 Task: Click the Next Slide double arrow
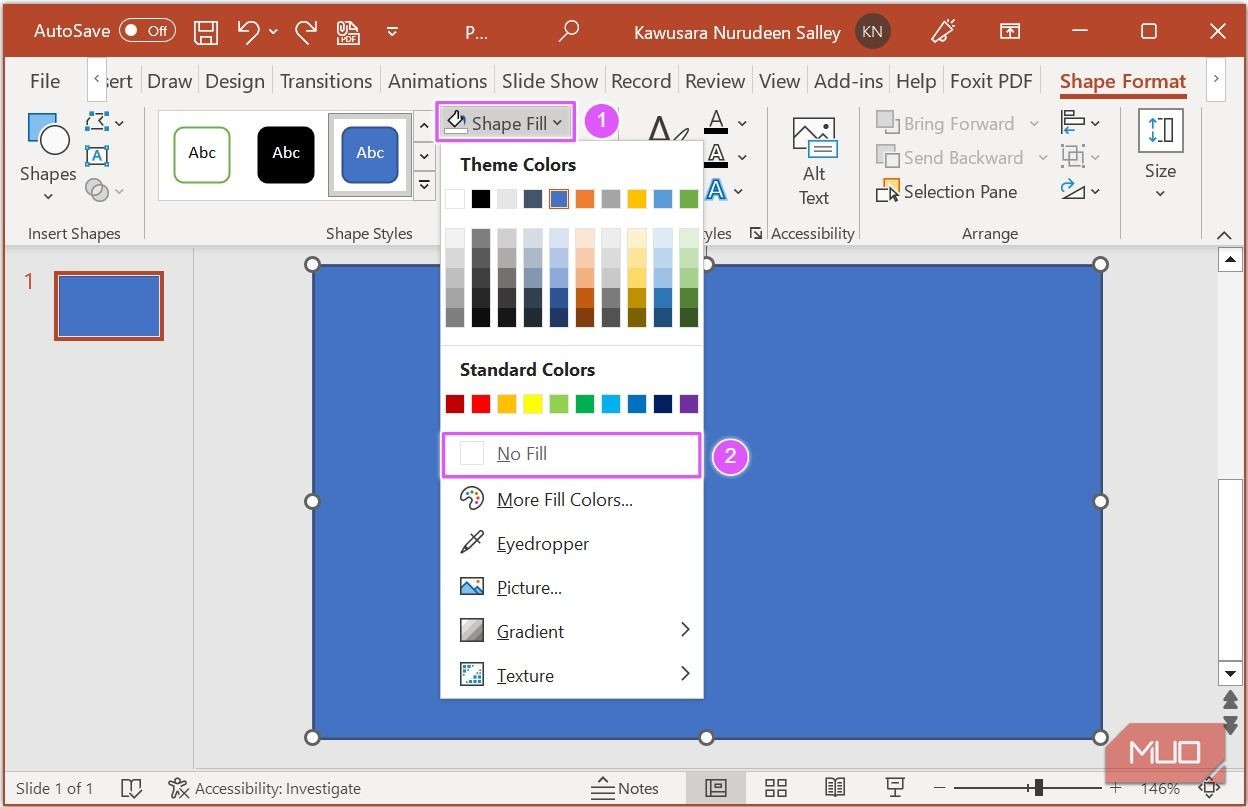1230,724
